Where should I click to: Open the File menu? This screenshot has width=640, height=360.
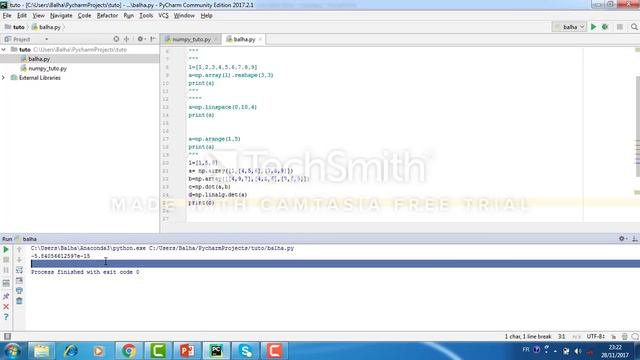coord(7,16)
